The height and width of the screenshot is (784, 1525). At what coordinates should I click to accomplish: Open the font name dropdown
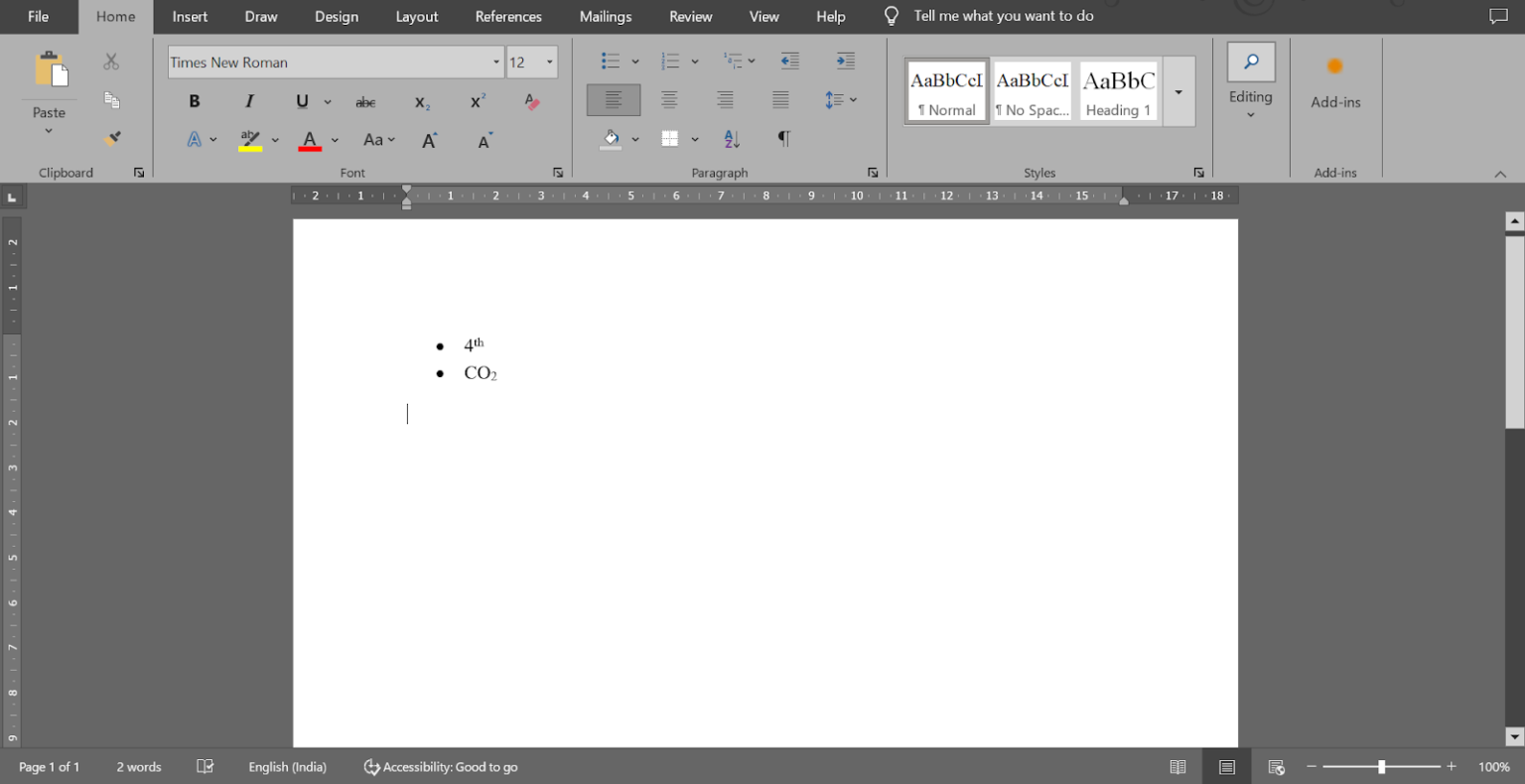coord(495,63)
